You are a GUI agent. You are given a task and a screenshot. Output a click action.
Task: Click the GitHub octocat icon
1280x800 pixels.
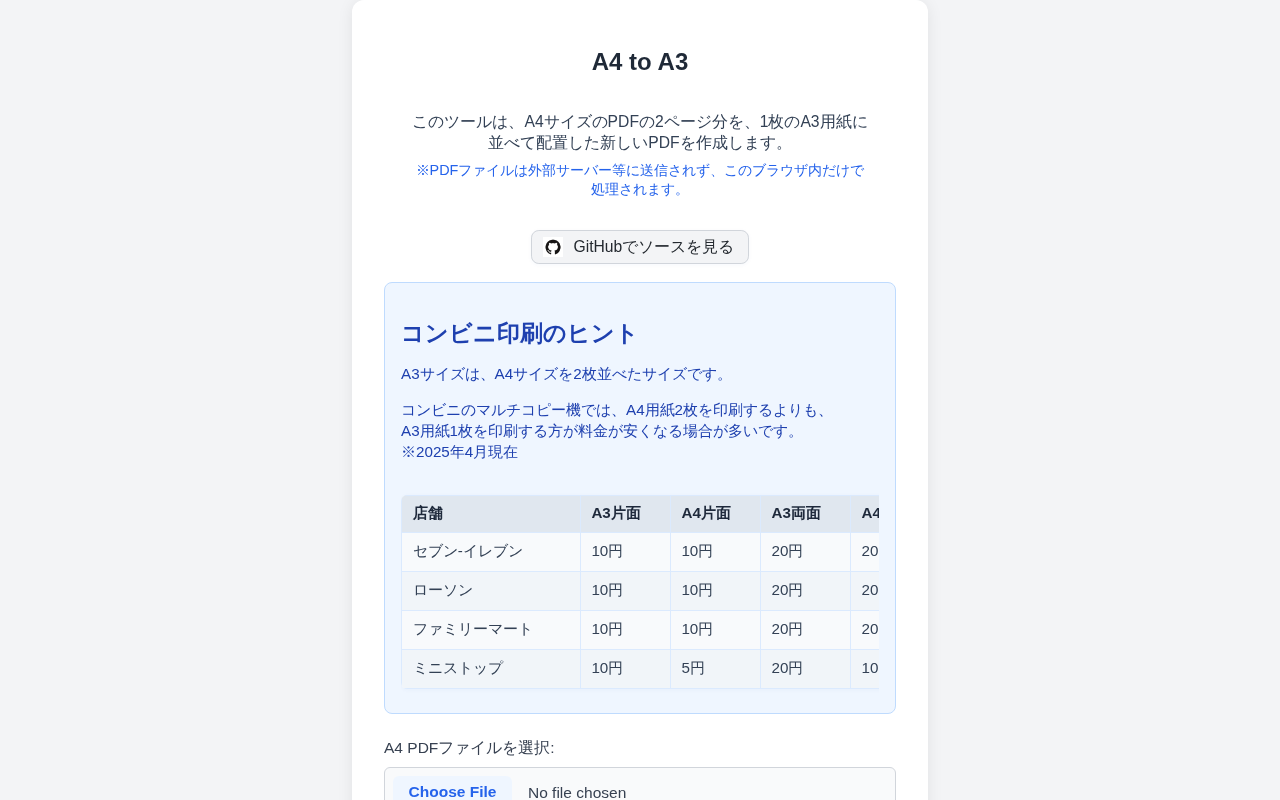point(553,247)
